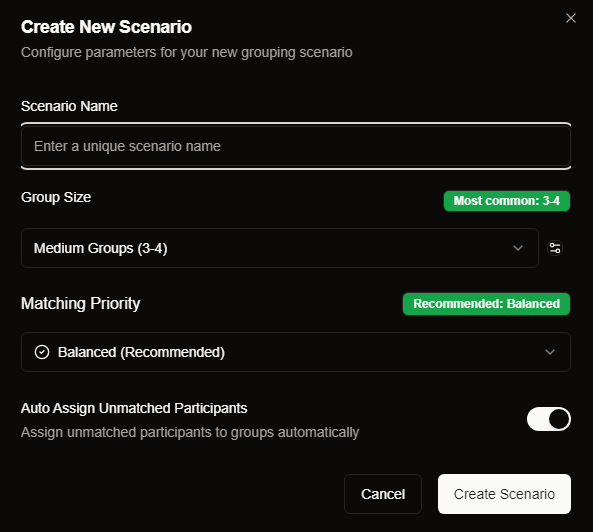Expand the Medium Groups (3-4) dropdown

point(280,248)
